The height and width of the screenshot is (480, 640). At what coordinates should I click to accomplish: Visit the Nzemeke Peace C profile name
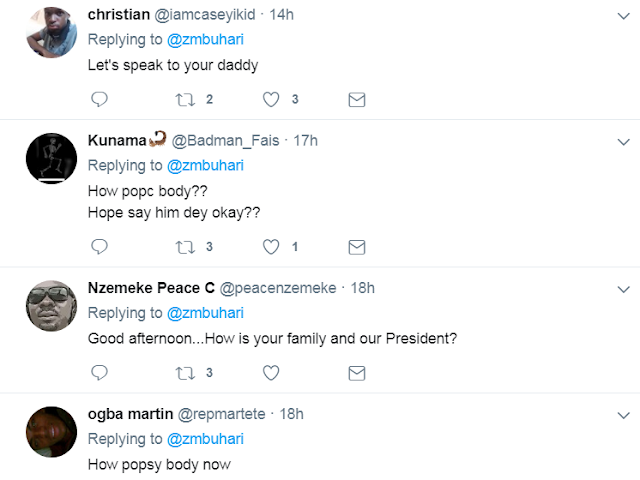[151, 288]
